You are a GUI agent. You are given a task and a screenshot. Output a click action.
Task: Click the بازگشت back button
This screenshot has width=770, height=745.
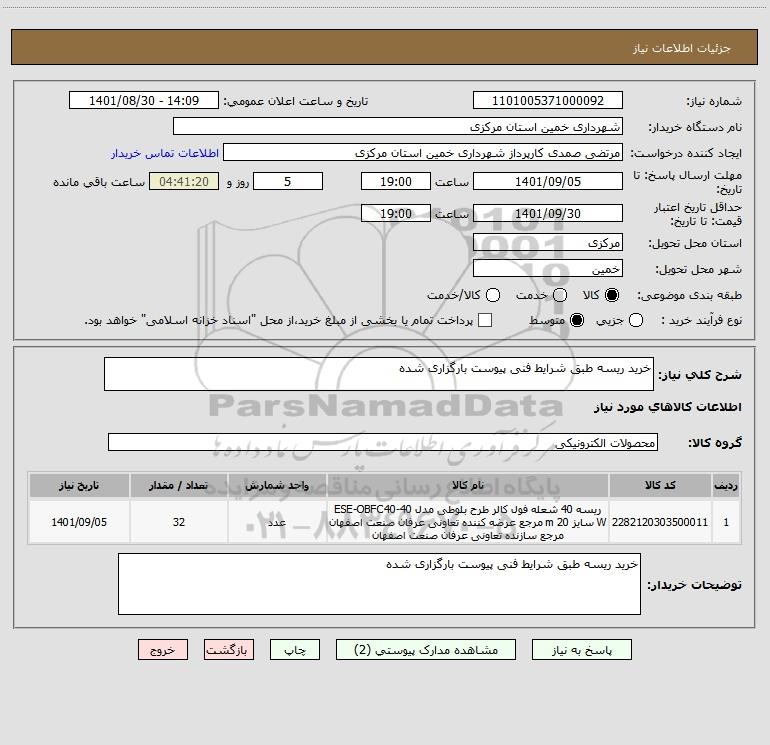(x=229, y=650)
